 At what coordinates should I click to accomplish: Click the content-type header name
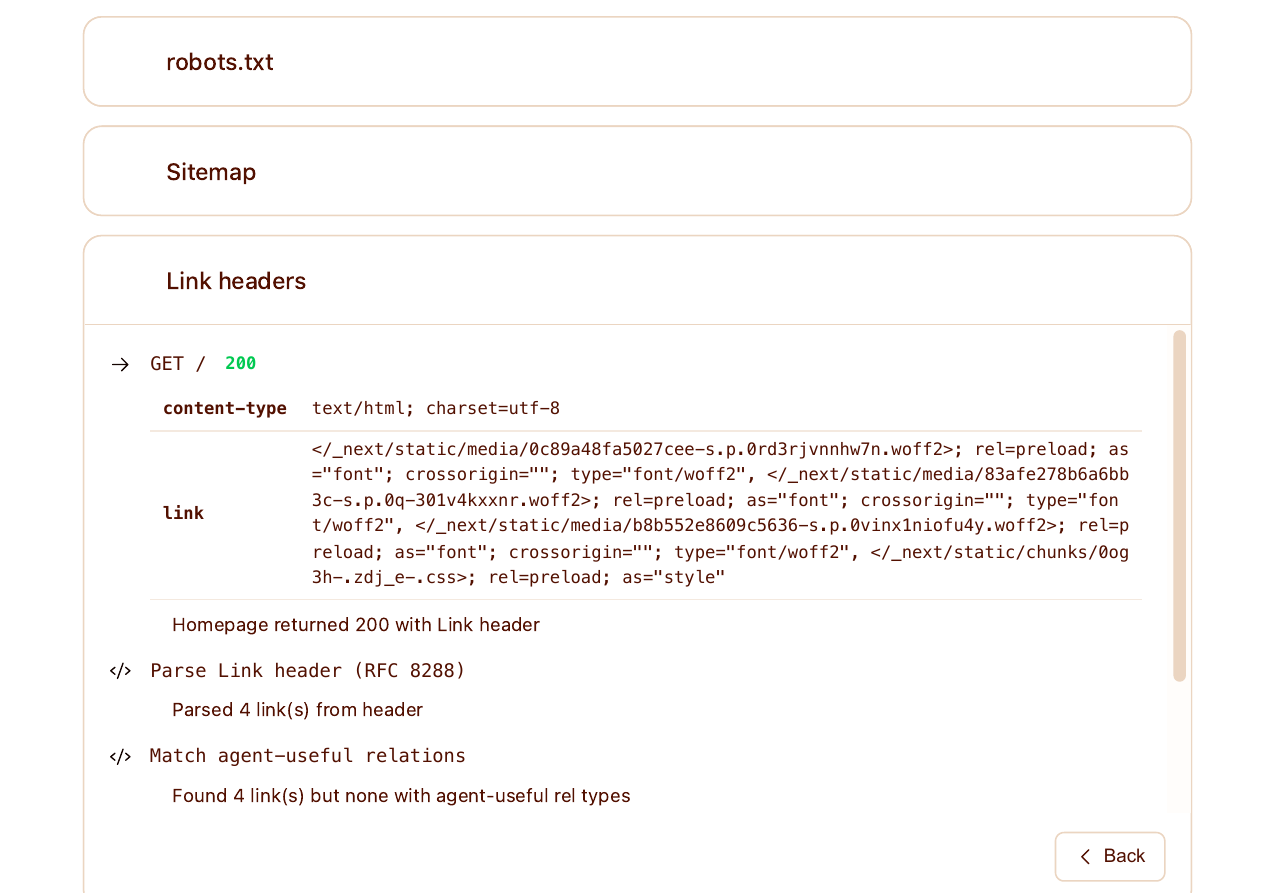pos(225,408)
